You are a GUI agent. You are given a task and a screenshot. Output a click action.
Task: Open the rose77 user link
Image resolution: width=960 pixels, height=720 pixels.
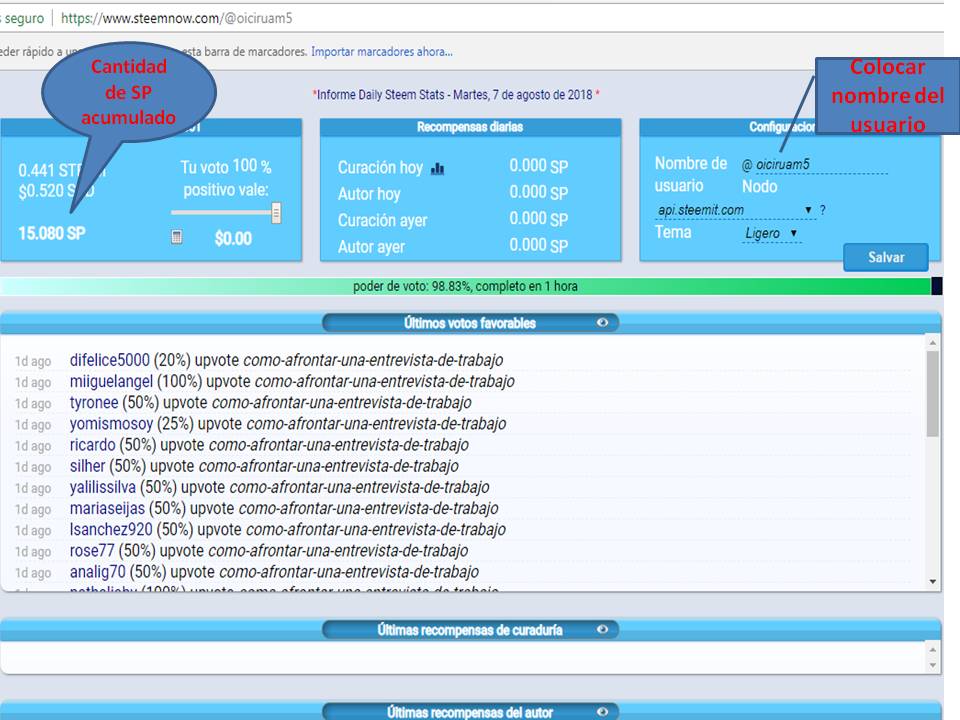point(92,550)
